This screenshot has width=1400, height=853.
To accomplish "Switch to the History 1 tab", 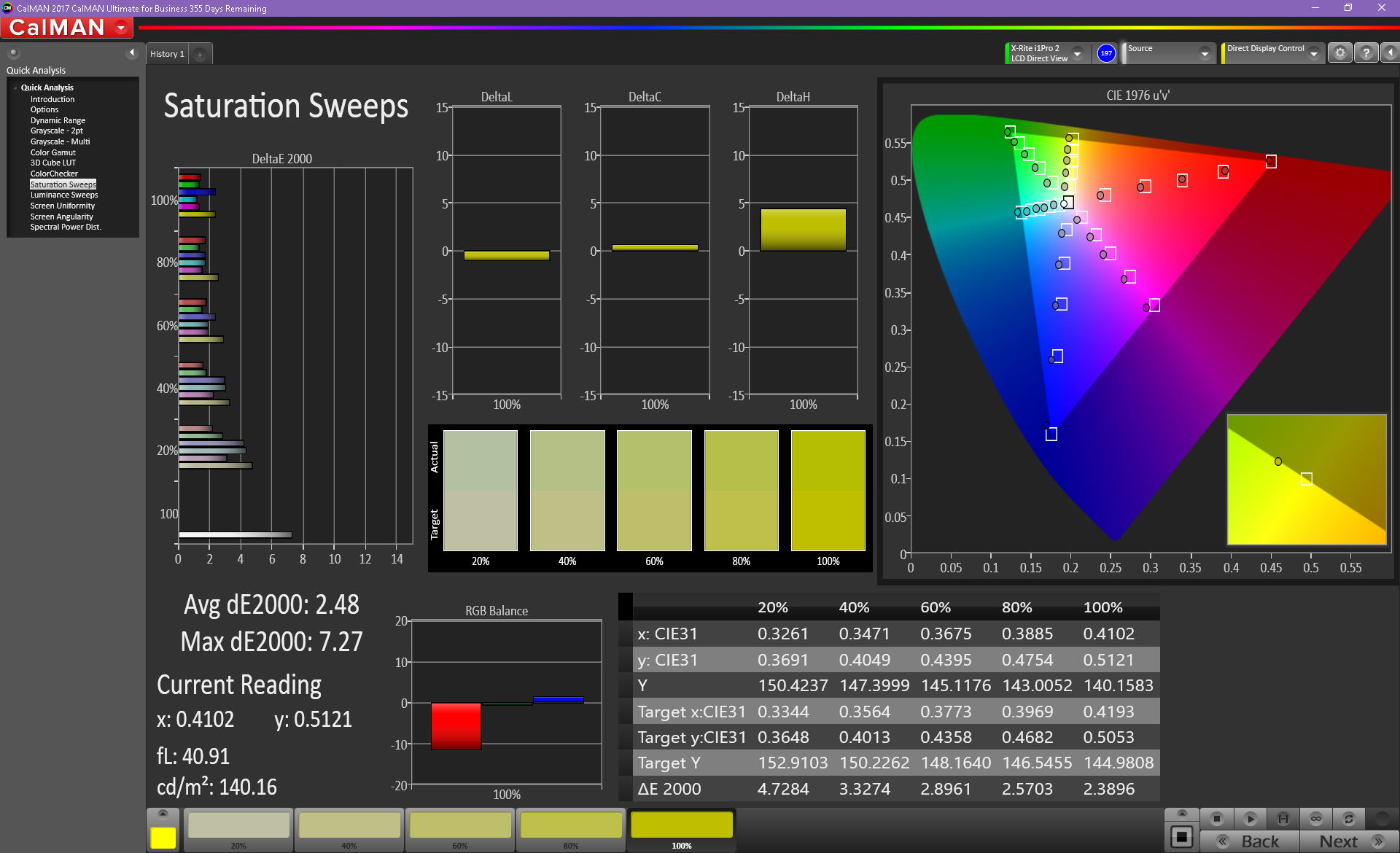I will pos(167,54).
